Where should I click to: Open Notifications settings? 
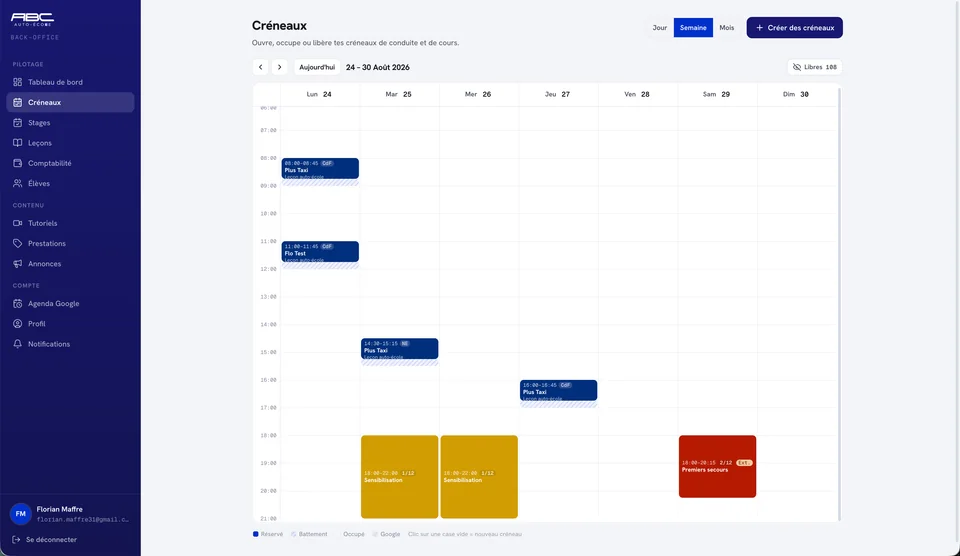70,344
